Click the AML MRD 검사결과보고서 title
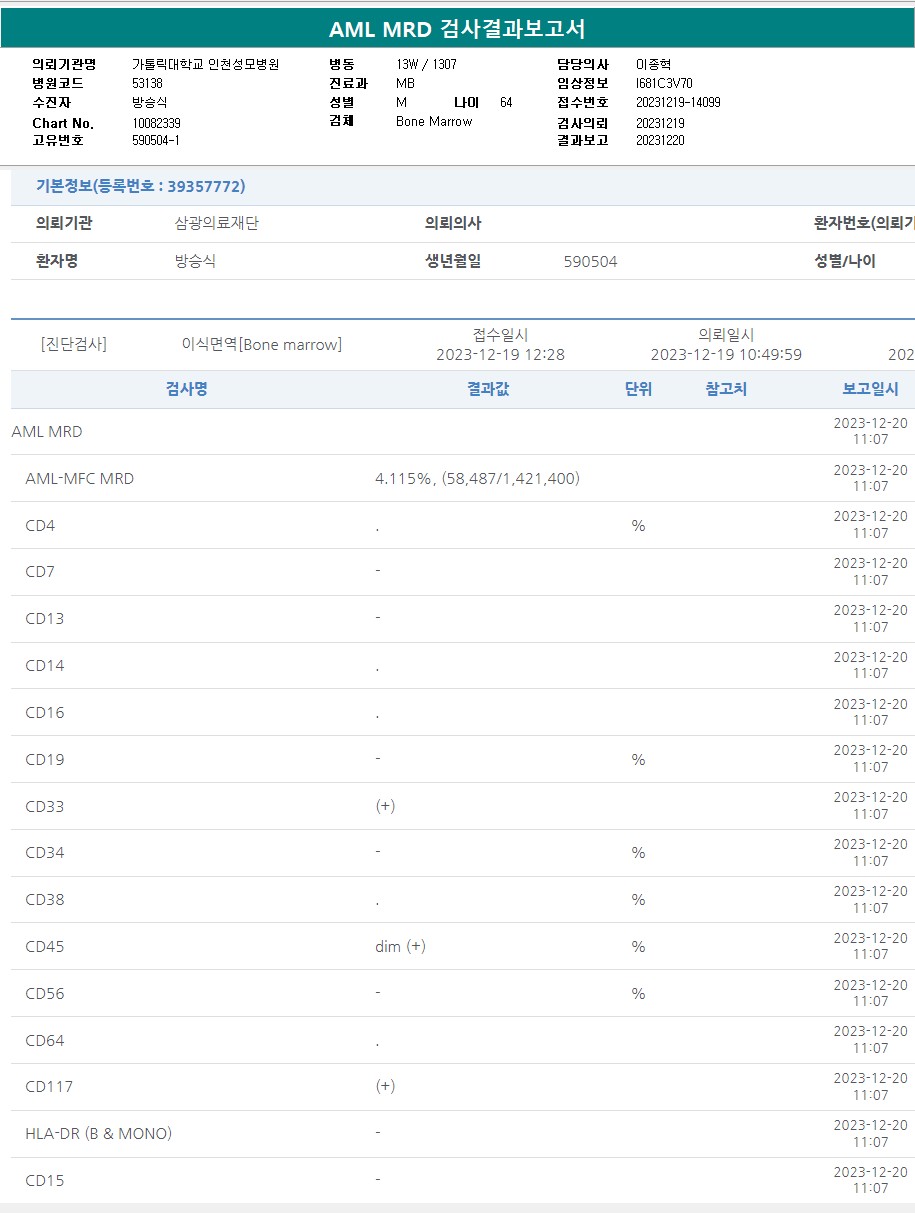This screenshot has width=915, height=1213. [457, 29]
